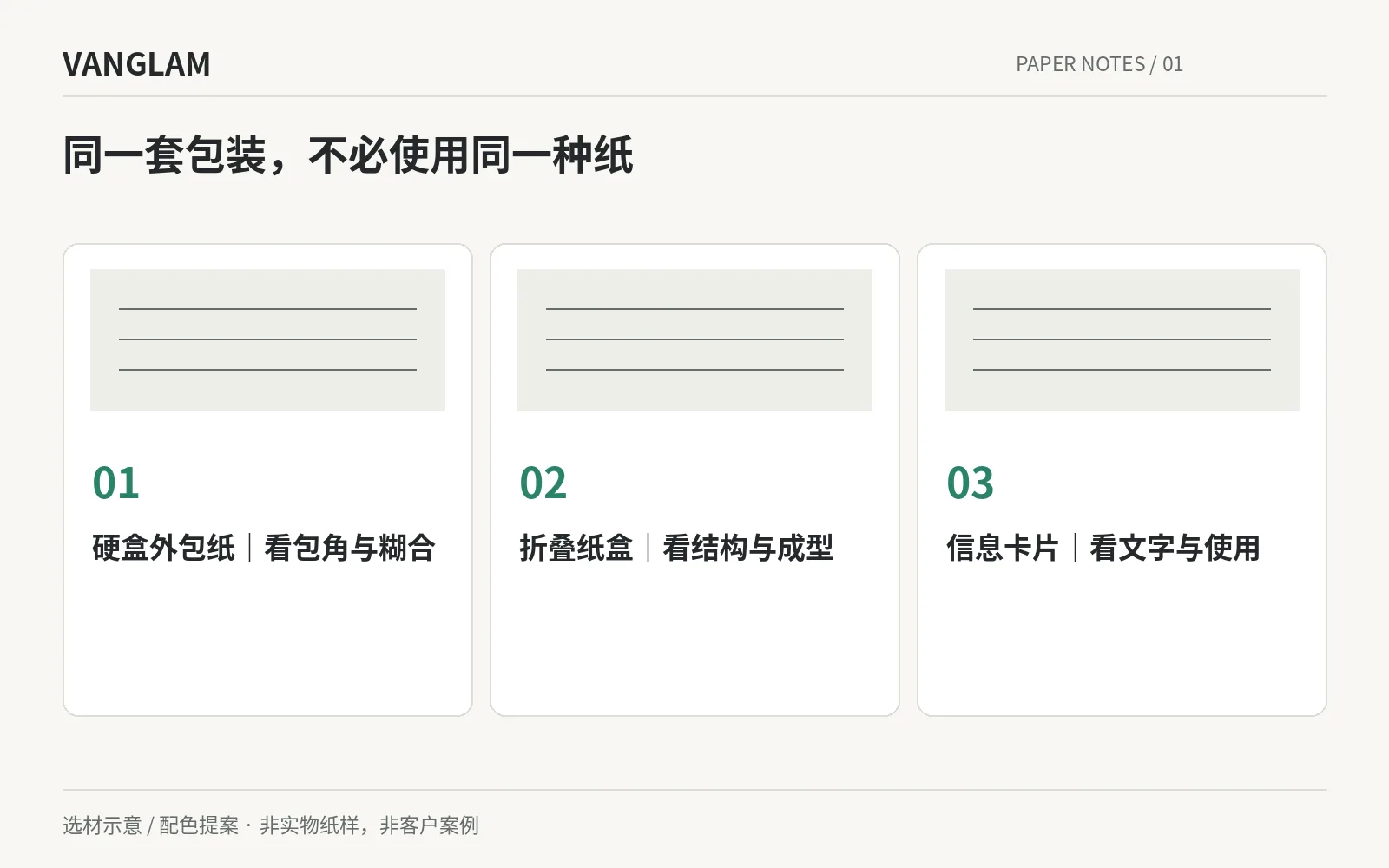Screen dimensions: 1389x868
Task: Select the PAPER NOTES / 01 label
Action: pos(1099,64)
